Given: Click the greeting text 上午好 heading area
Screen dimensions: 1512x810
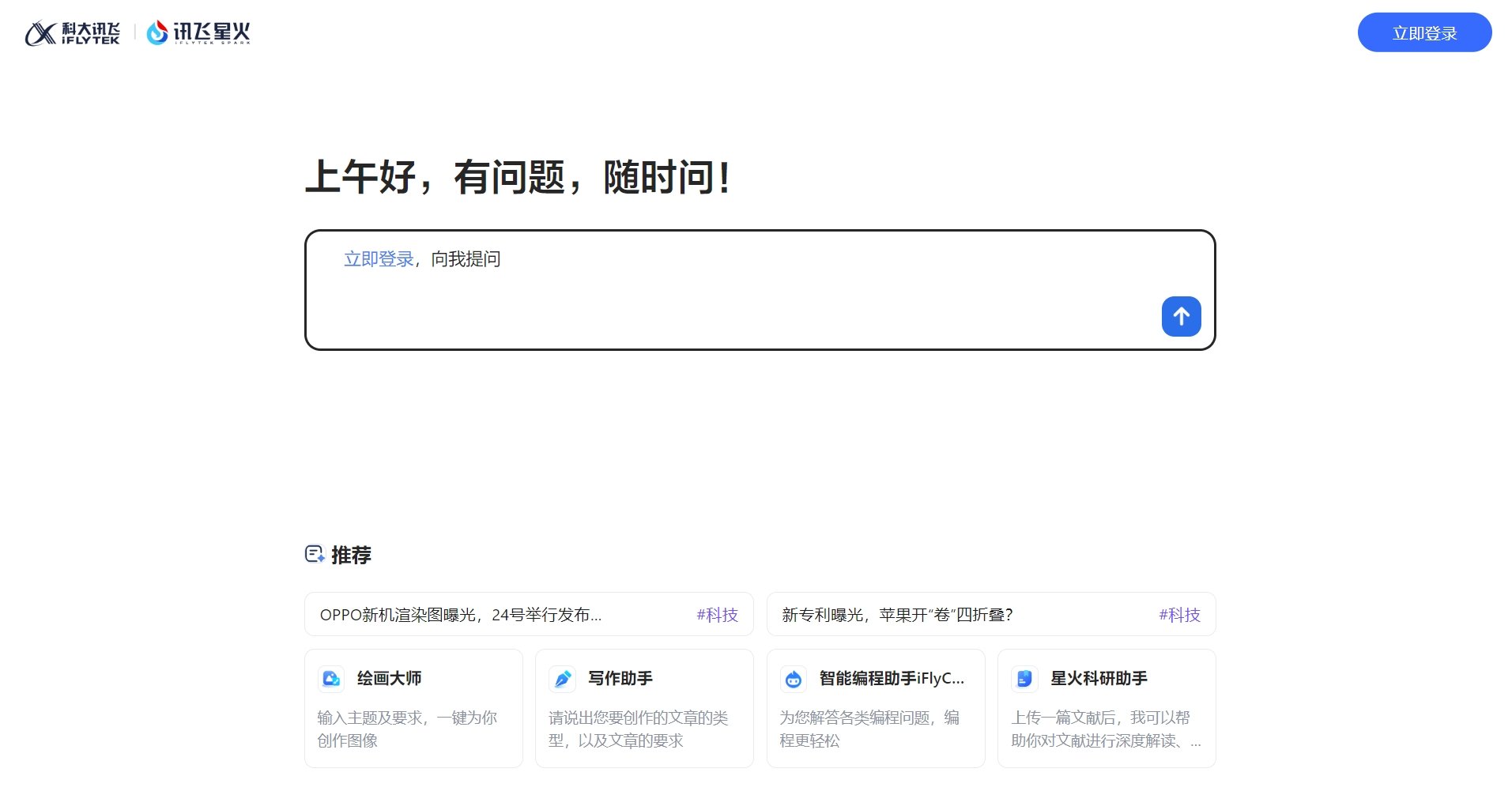Looking at the screenshot, I should (x=518, y=178).
